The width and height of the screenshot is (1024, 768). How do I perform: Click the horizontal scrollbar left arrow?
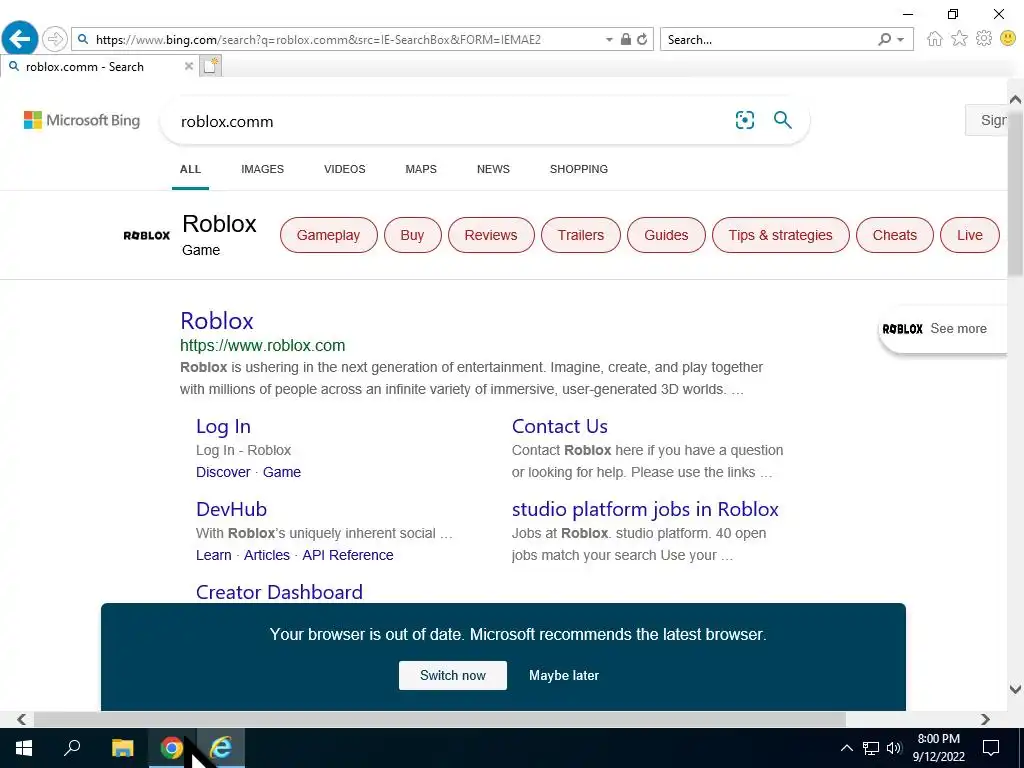coord(22,719)
